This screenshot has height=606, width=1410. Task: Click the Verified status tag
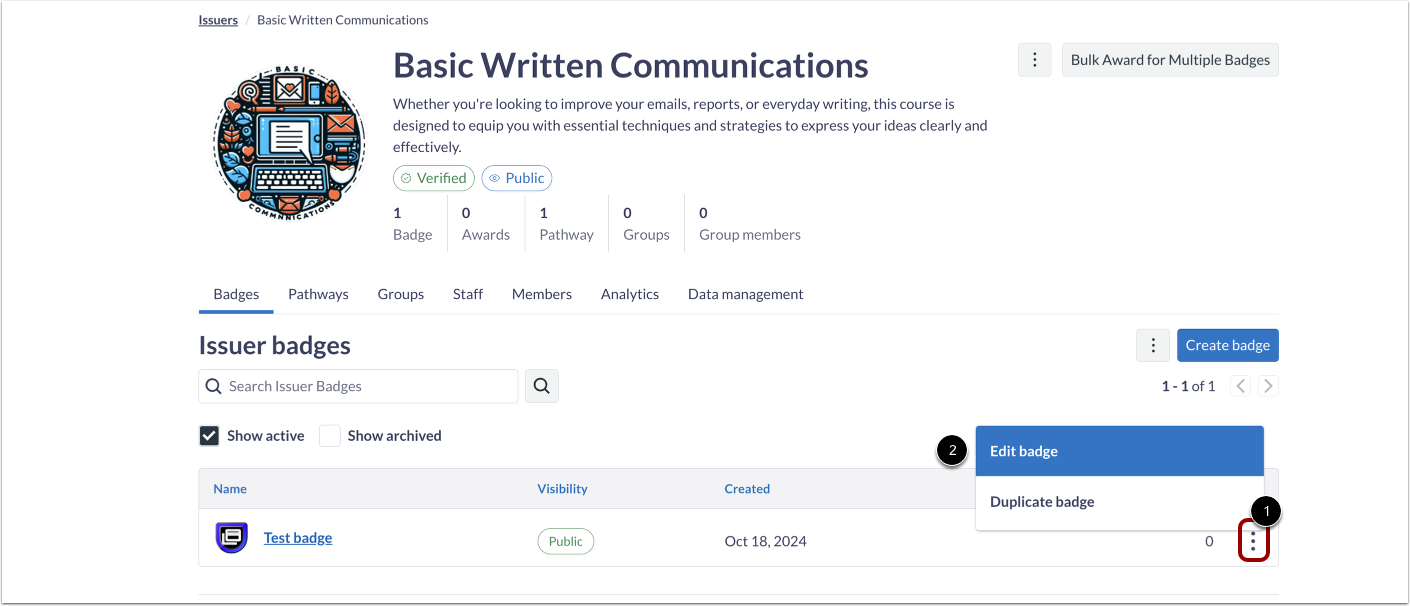coord(434,178)
